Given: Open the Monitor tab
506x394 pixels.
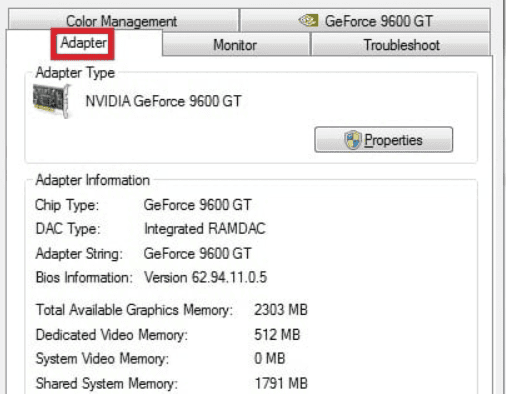Looking at the screenshot, I should point(236,45).
